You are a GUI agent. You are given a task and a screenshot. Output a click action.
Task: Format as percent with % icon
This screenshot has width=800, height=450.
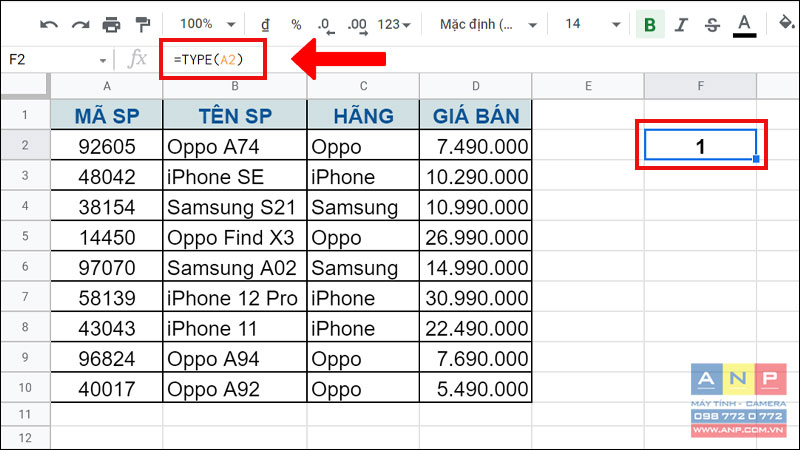click(296, 24)
